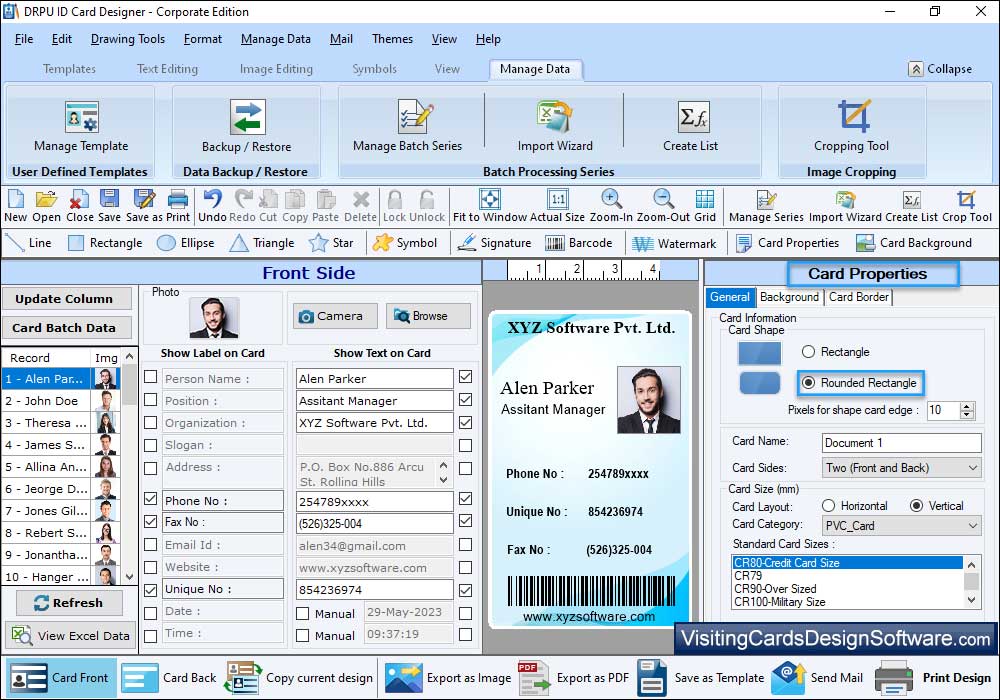Screen dimensions: 1000x700
Task: Enable the Position label checkbox
Action: point(151,400)
